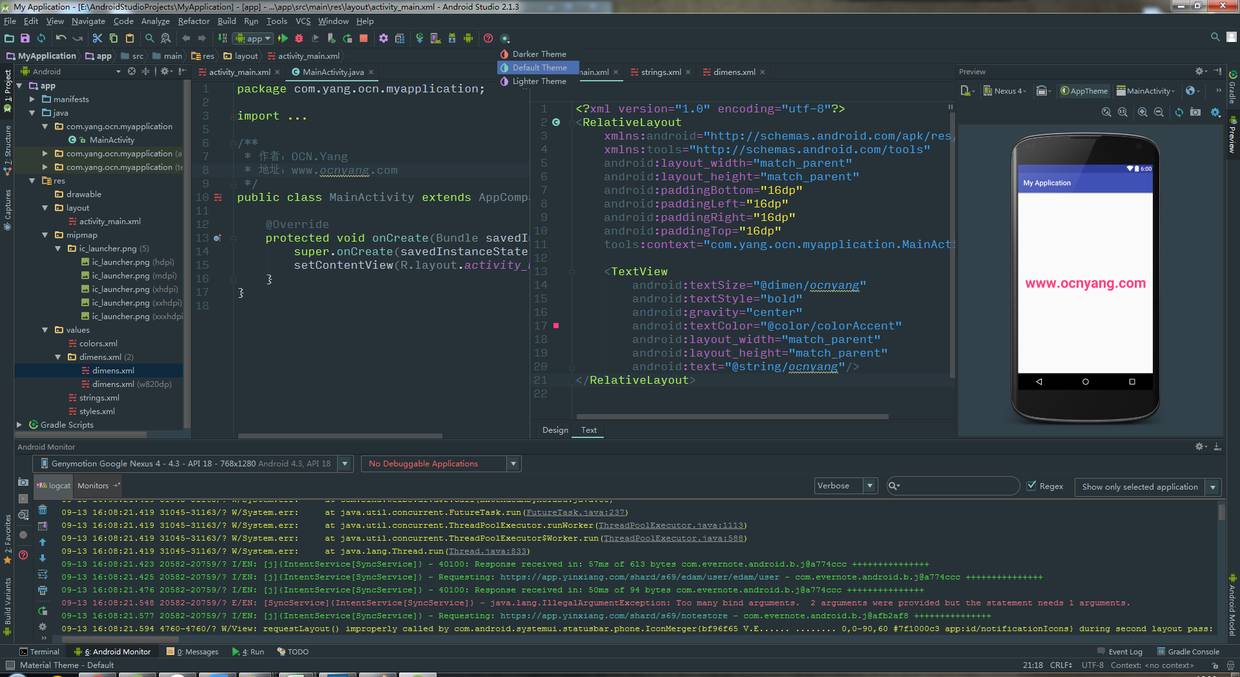Open Settings via the gear toolbar icon
This screenshot has height=677, width=1240.
[383, 38]
